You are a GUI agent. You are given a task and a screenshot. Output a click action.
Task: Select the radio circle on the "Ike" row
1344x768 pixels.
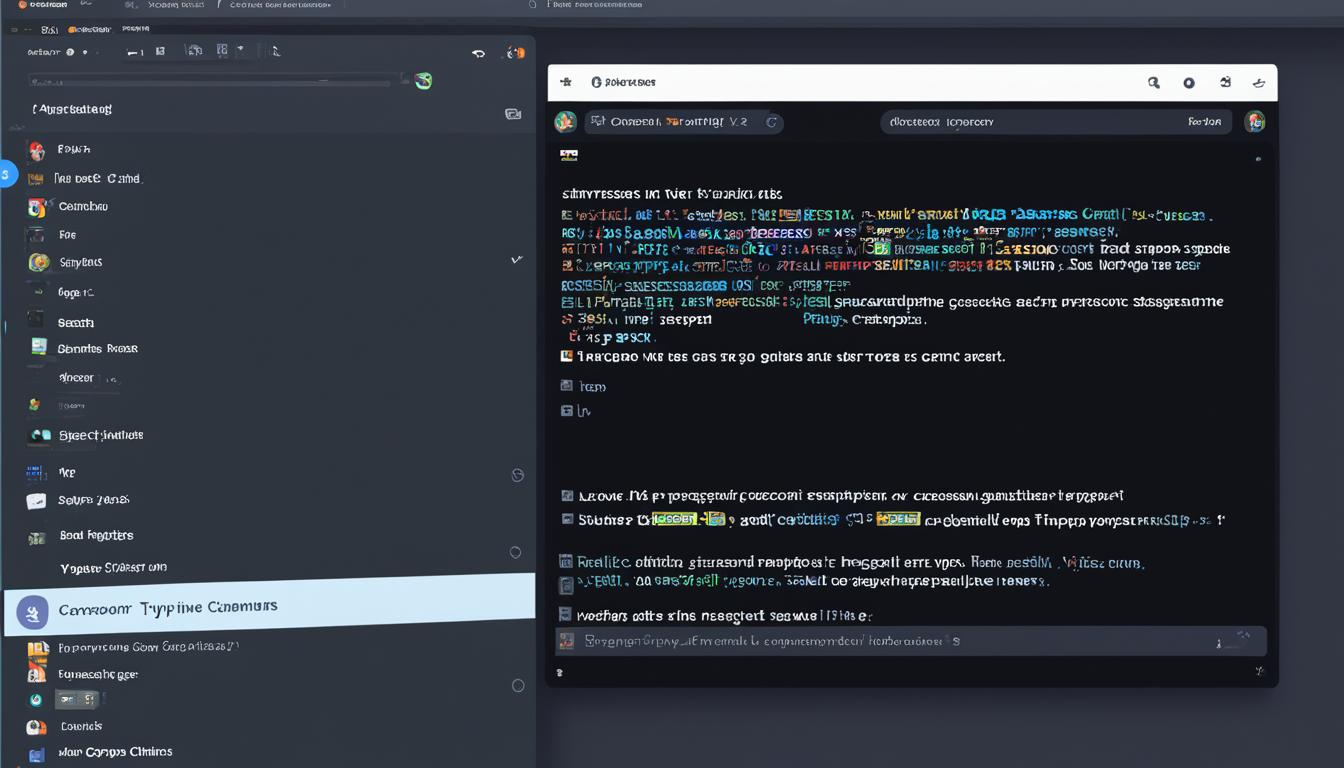(x=517, y=475)
